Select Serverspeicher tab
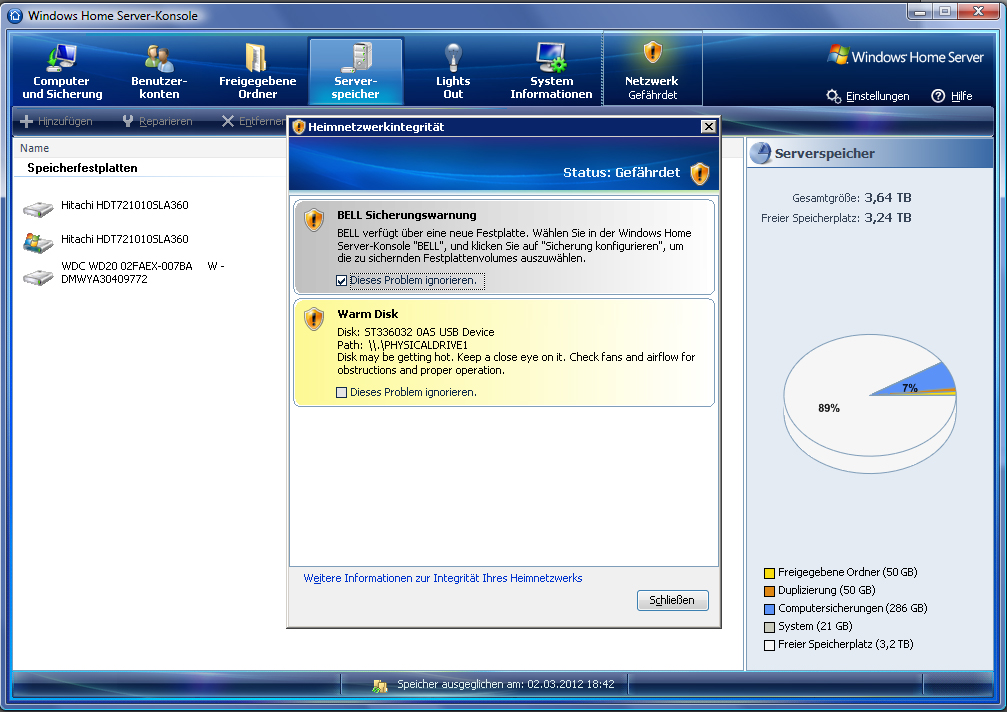The height and width of the screenshot is (712, 1007). click(356, 71)
